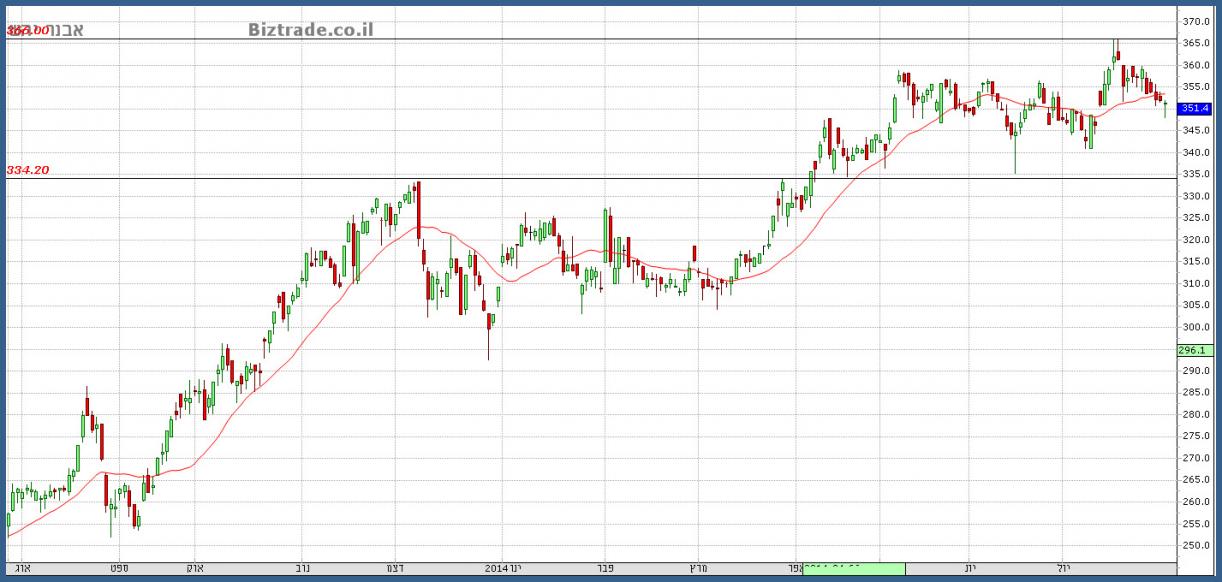Screen dimensions: 1222x582
Task: Click the green highlighted date on time axis
Action: [x=853, y=568]
